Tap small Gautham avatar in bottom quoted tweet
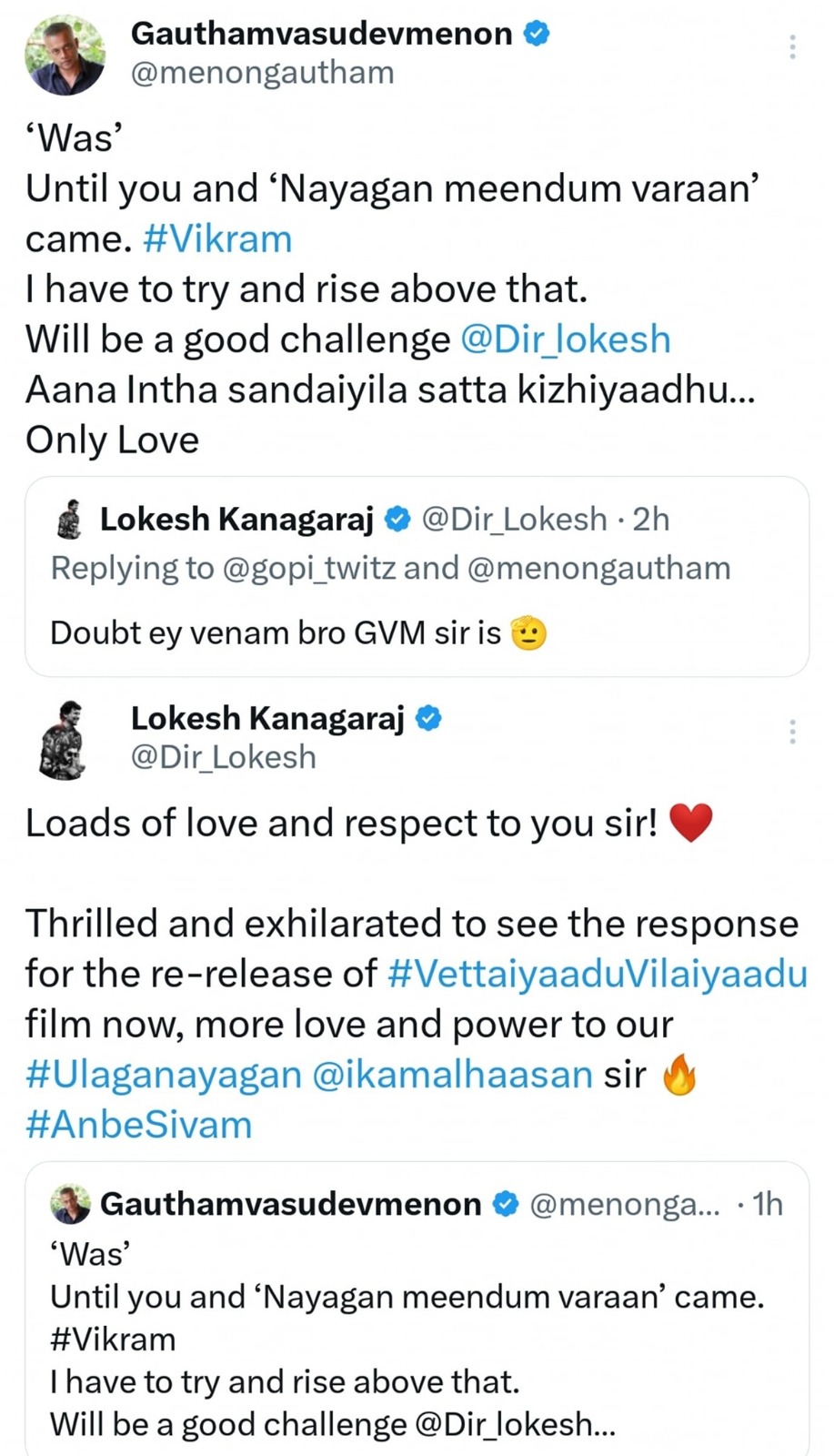Image resolution: width=834 pixels, height=1456 pixels. pos(69,1204)
